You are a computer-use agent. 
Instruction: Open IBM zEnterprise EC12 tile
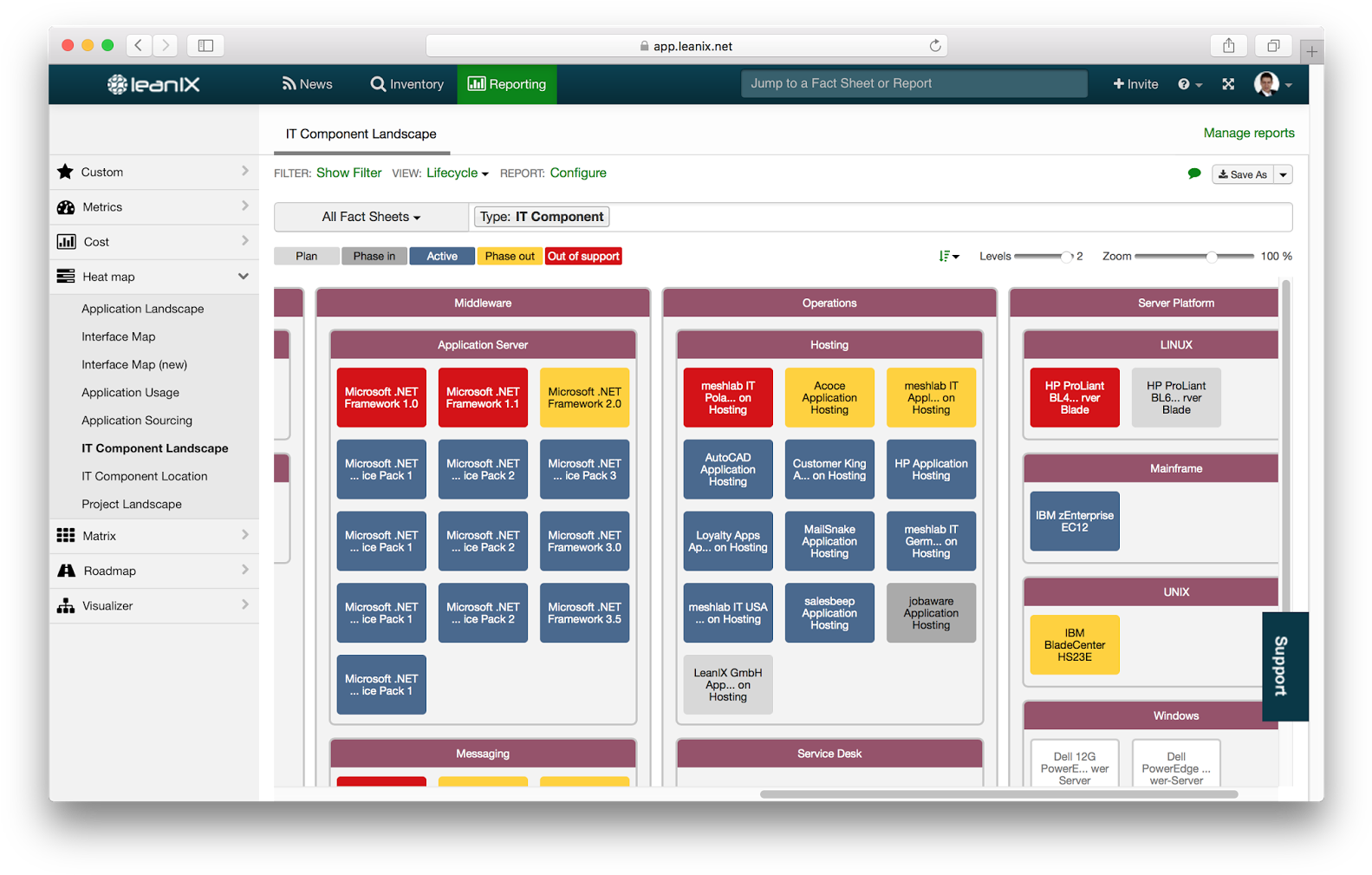(1075, 521)
